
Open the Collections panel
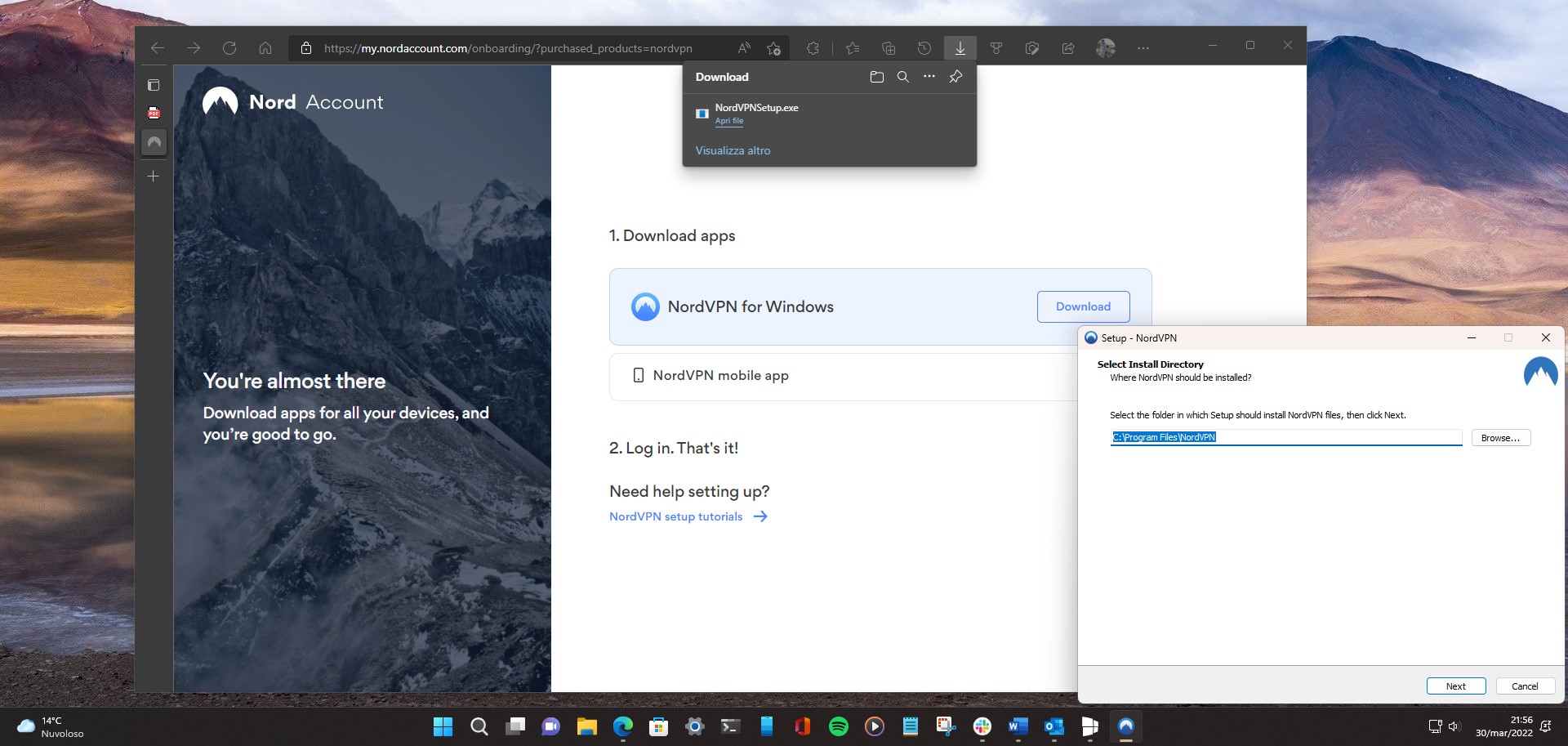tap(889, 48)
